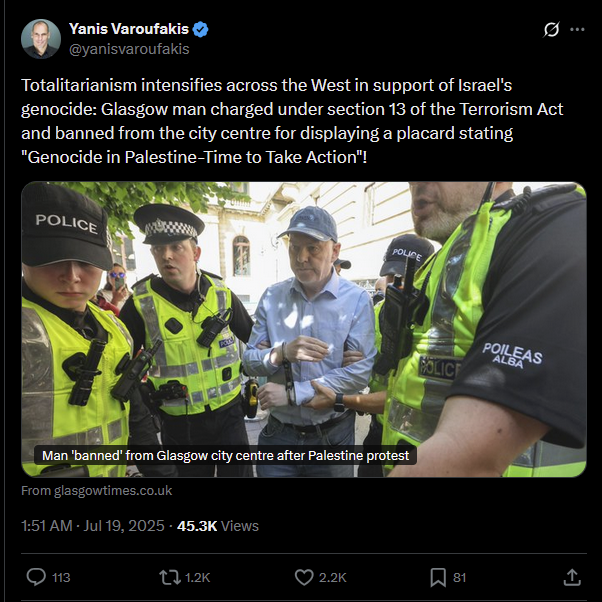602x602 pixels.
Task: Open the @yanisvaroufakis handle link
Action: [129, 49]
